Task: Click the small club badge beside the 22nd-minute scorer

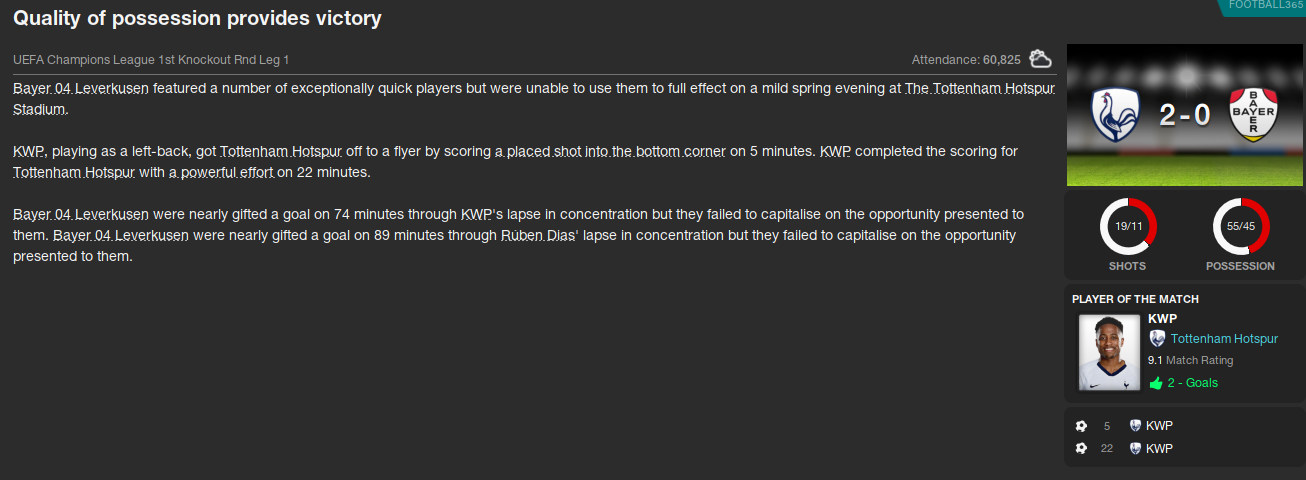Action: (1135, 448)
